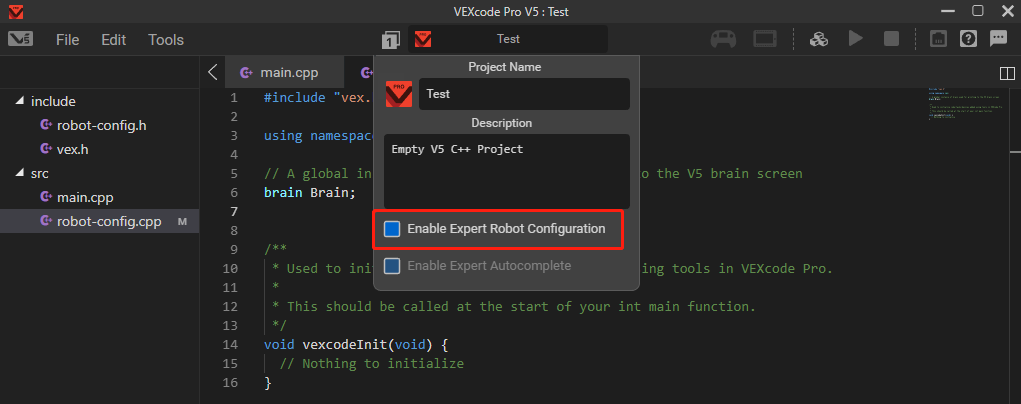
Task: Click the VEXcode logo in title bar
Action: click(x=17, y=11)
